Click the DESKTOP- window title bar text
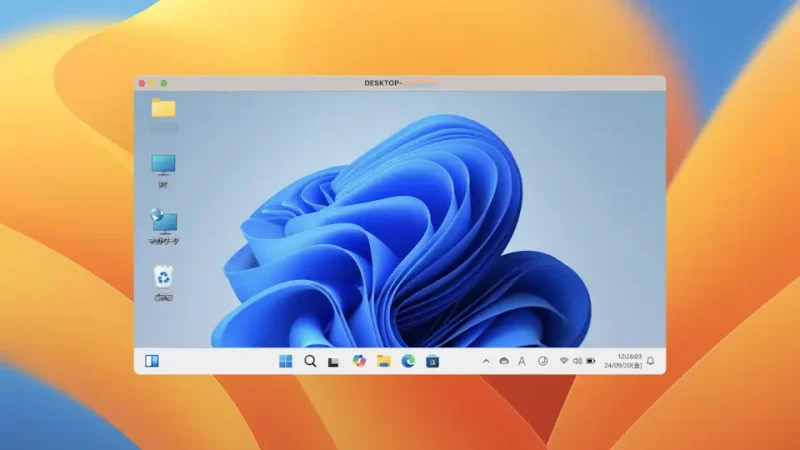Image resolution: width=800 pixels, height=450 pixels. click(x=383, y=83)
